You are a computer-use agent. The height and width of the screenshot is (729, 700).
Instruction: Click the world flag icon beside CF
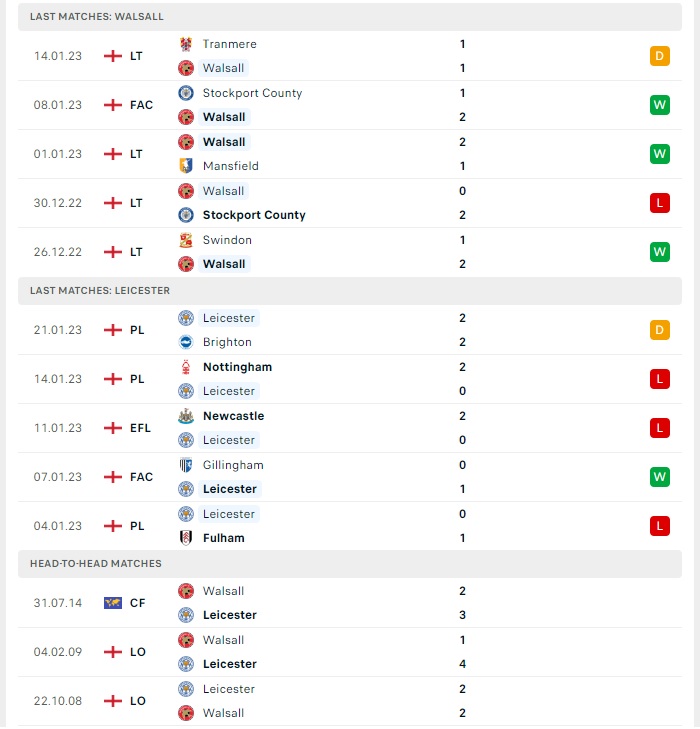click(113, 603)
